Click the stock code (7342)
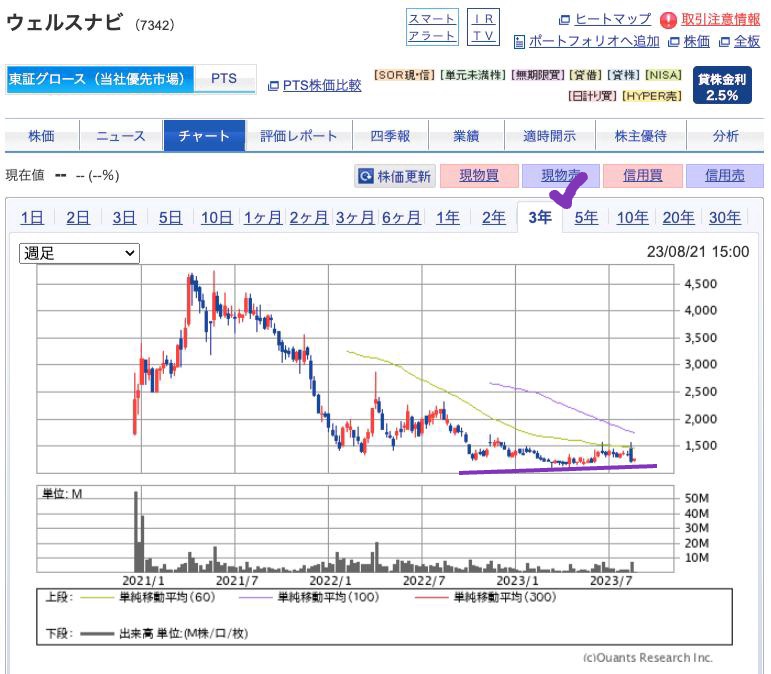The width and height of the screenshot is (771, 674). point(155,25)
